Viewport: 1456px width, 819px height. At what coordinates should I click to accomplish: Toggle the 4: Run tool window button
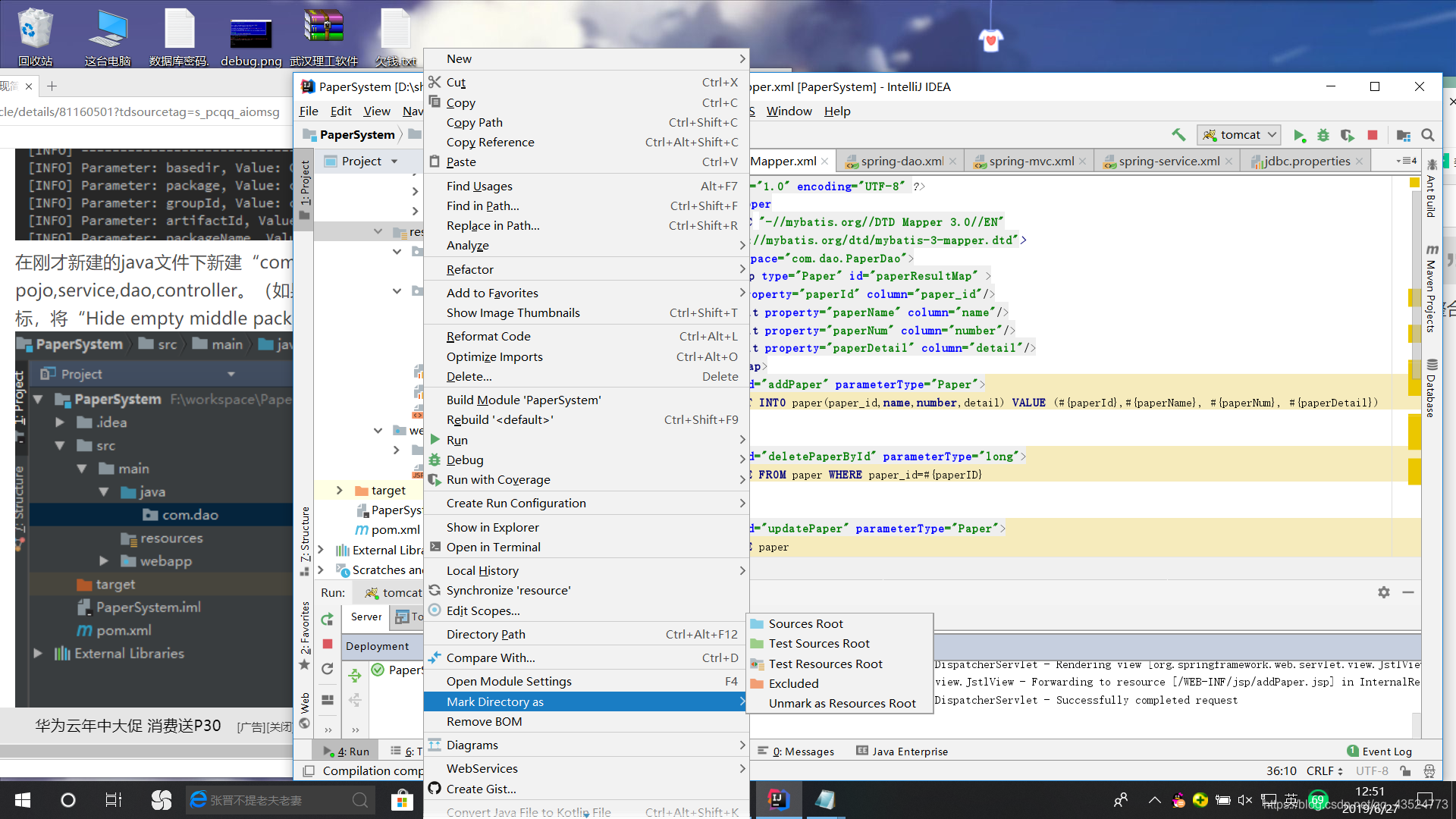point(347,752)
